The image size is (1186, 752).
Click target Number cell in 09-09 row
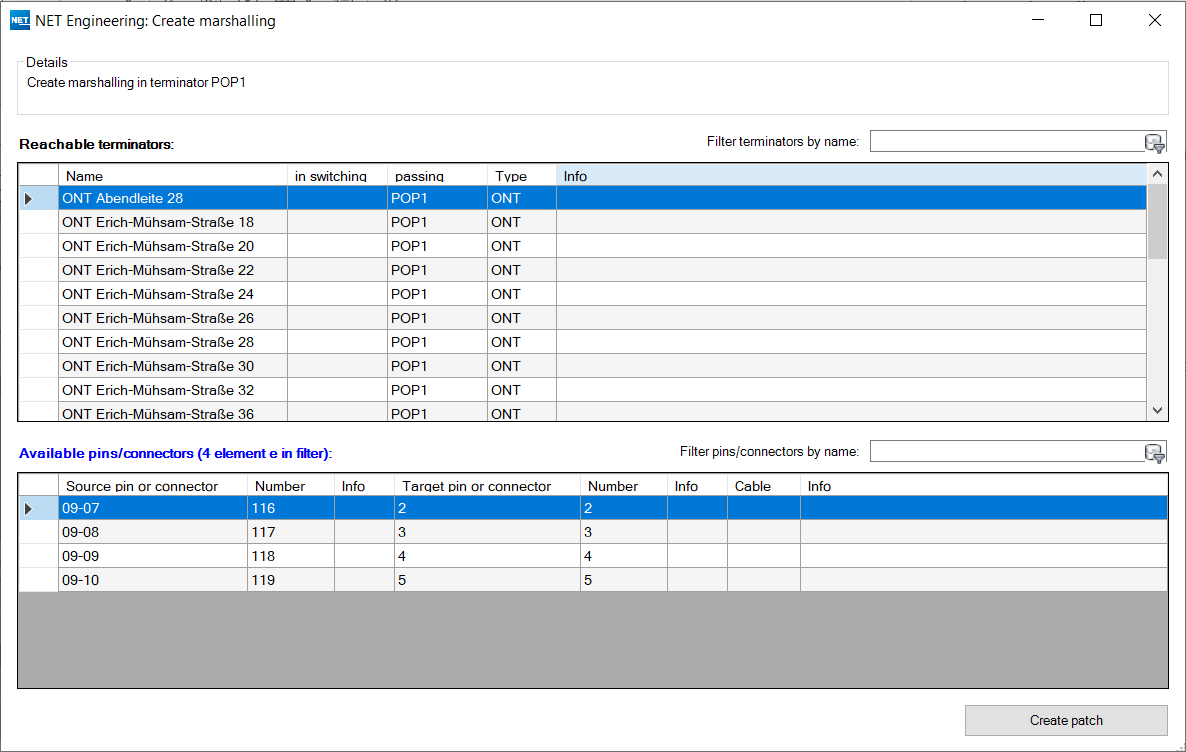pos(624,556)
